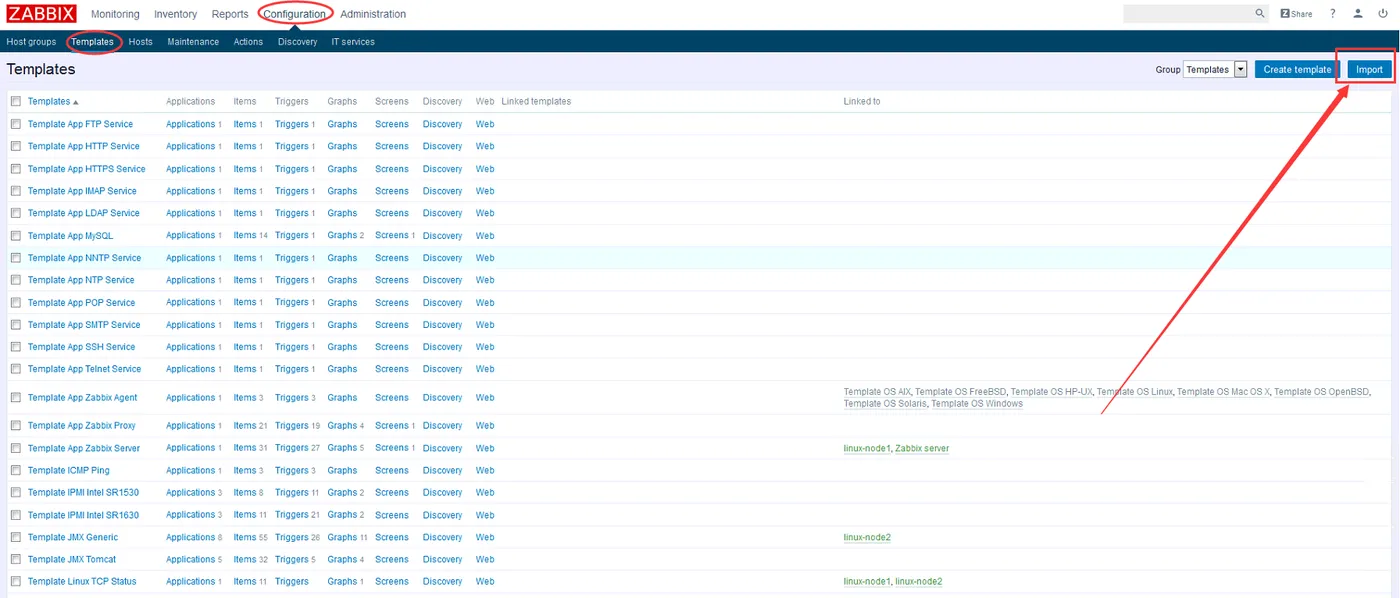Open the Configuration menu
1400x598 pixels.
pyautogui.click(x=295, y=14)
